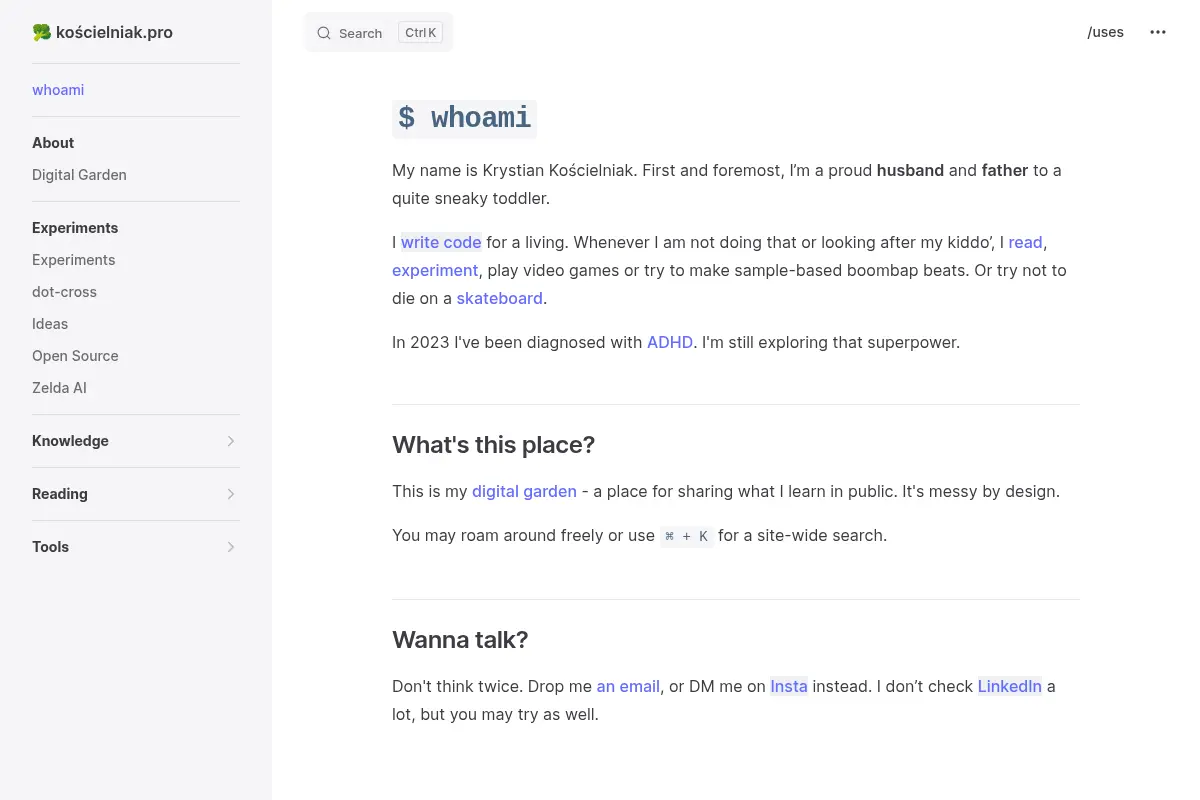1200x800 pixels.
Task: Follow the 'write code' link
Action: (441, 242)
